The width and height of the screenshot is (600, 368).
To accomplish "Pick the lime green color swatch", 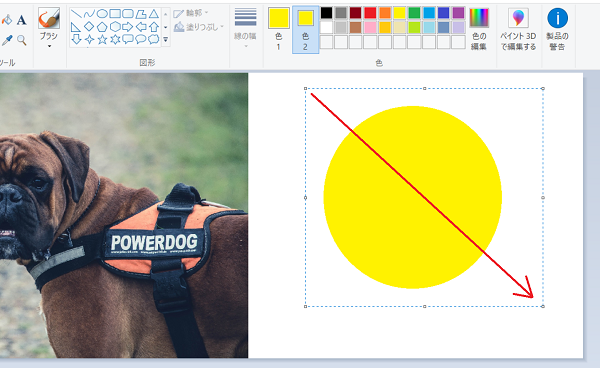I will [x=414, y=28].
